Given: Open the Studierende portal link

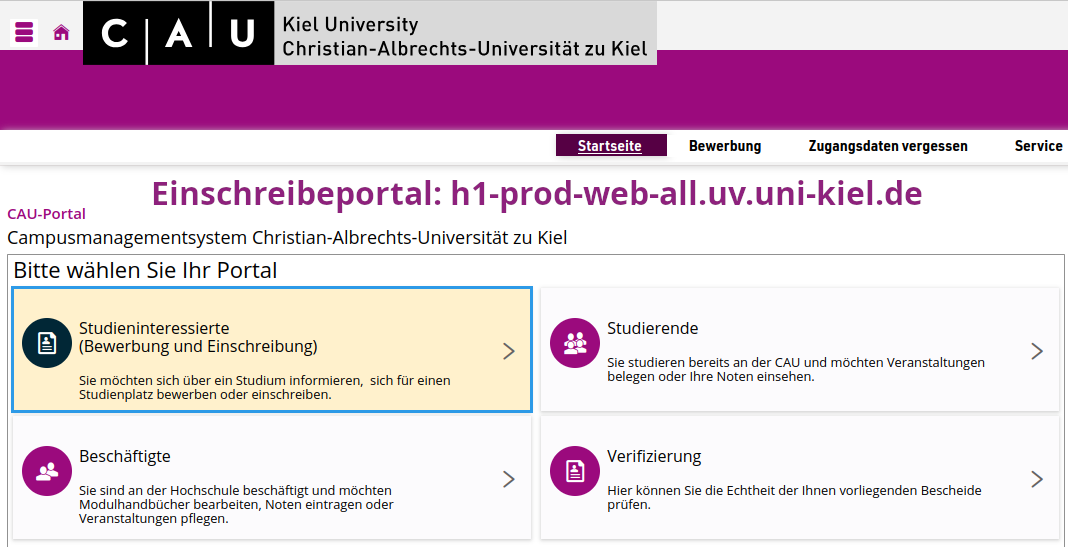Looking at the screenshot, I should point(653,328).
